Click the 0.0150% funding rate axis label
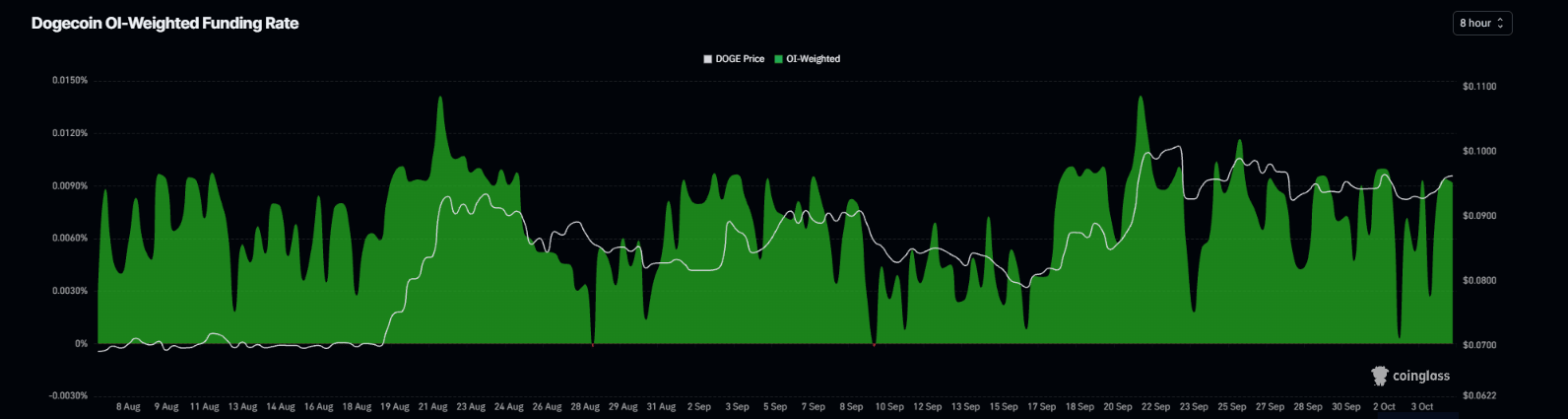Viewport: 1568px width, 419px height. coord(70,80)
